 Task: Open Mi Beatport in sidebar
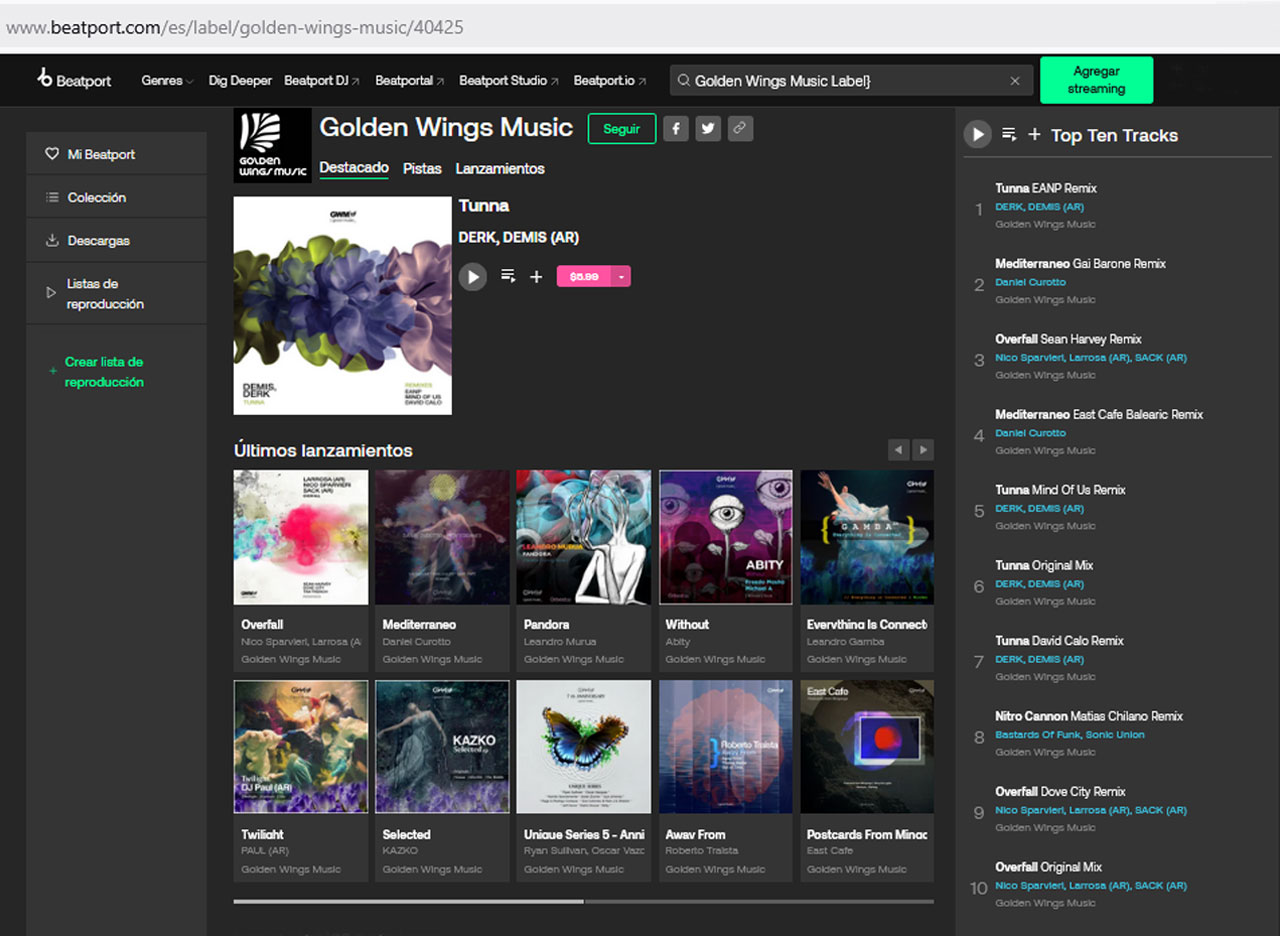(x=116, y=154)
